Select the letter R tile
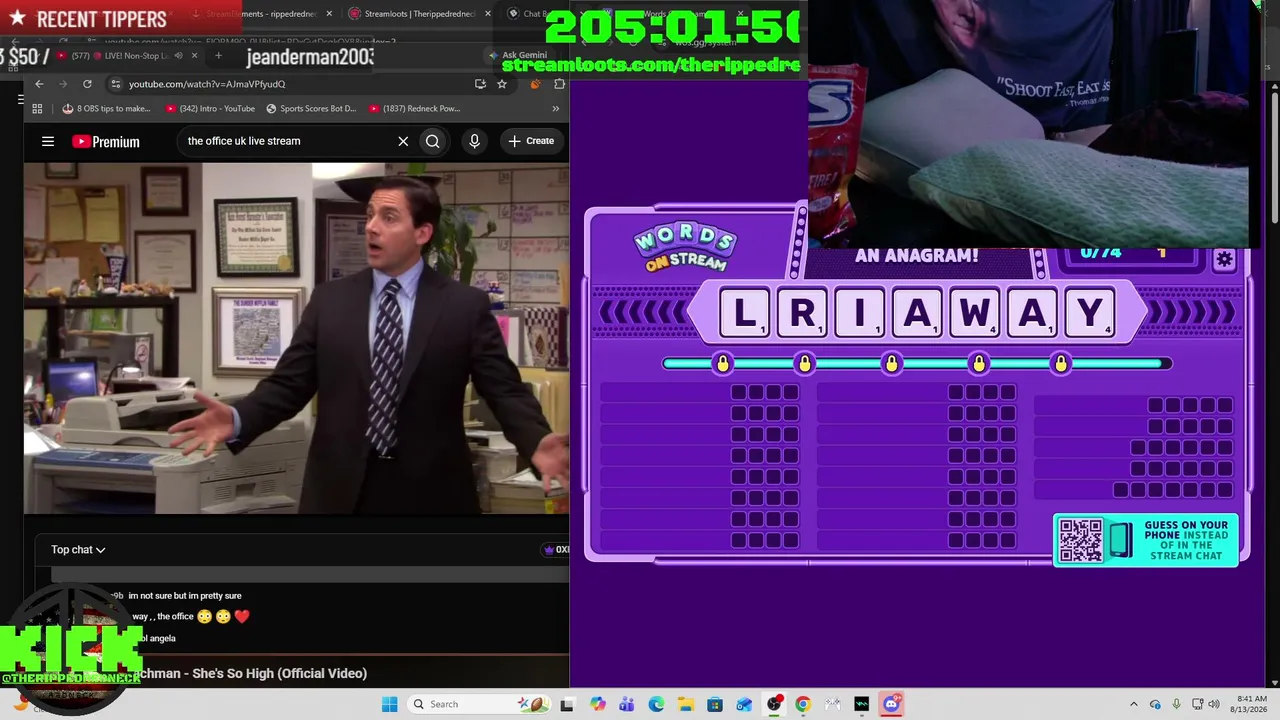The width and height of the screenshot is (1280, 720). pos(802,313)
